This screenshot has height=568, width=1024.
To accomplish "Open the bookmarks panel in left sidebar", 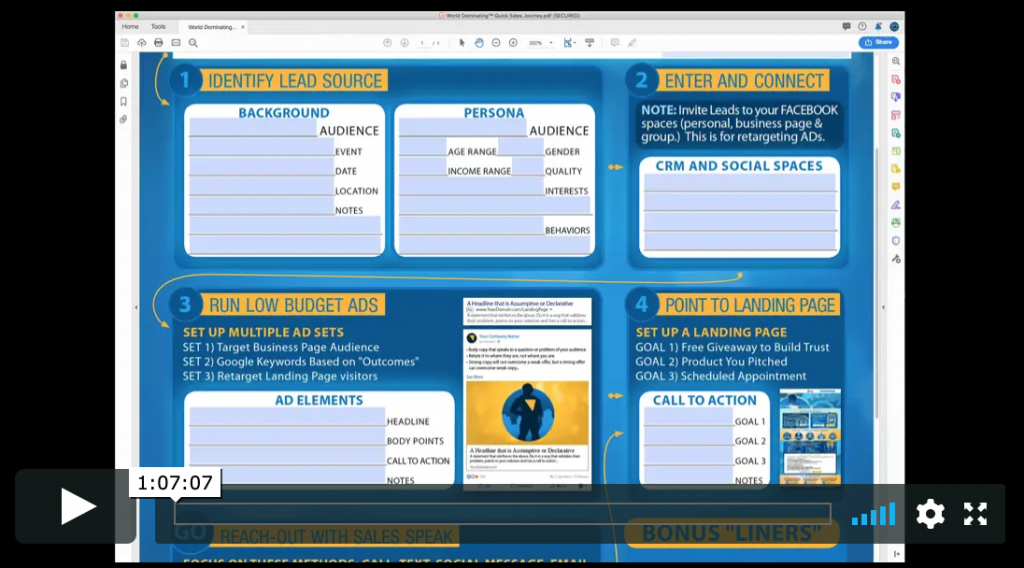I will (123, 101).
